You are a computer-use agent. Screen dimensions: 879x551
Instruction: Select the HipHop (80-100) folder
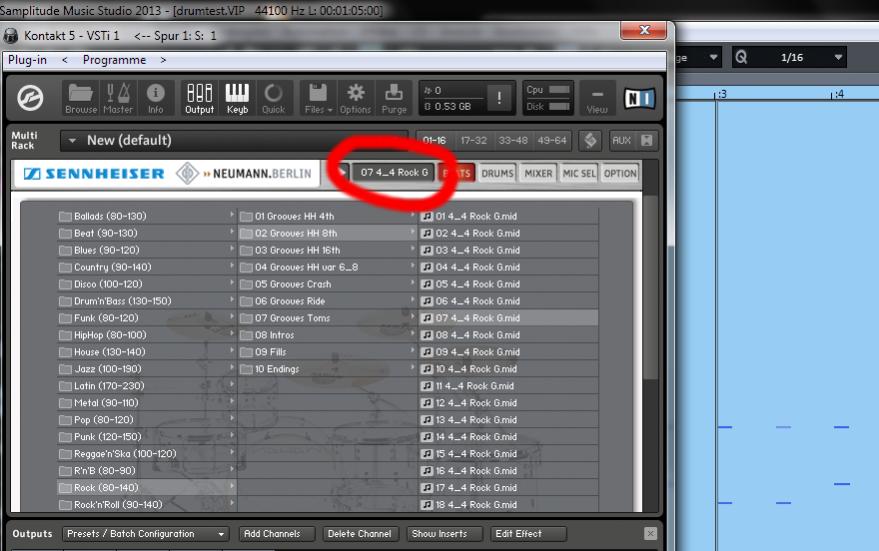point(146,335)
